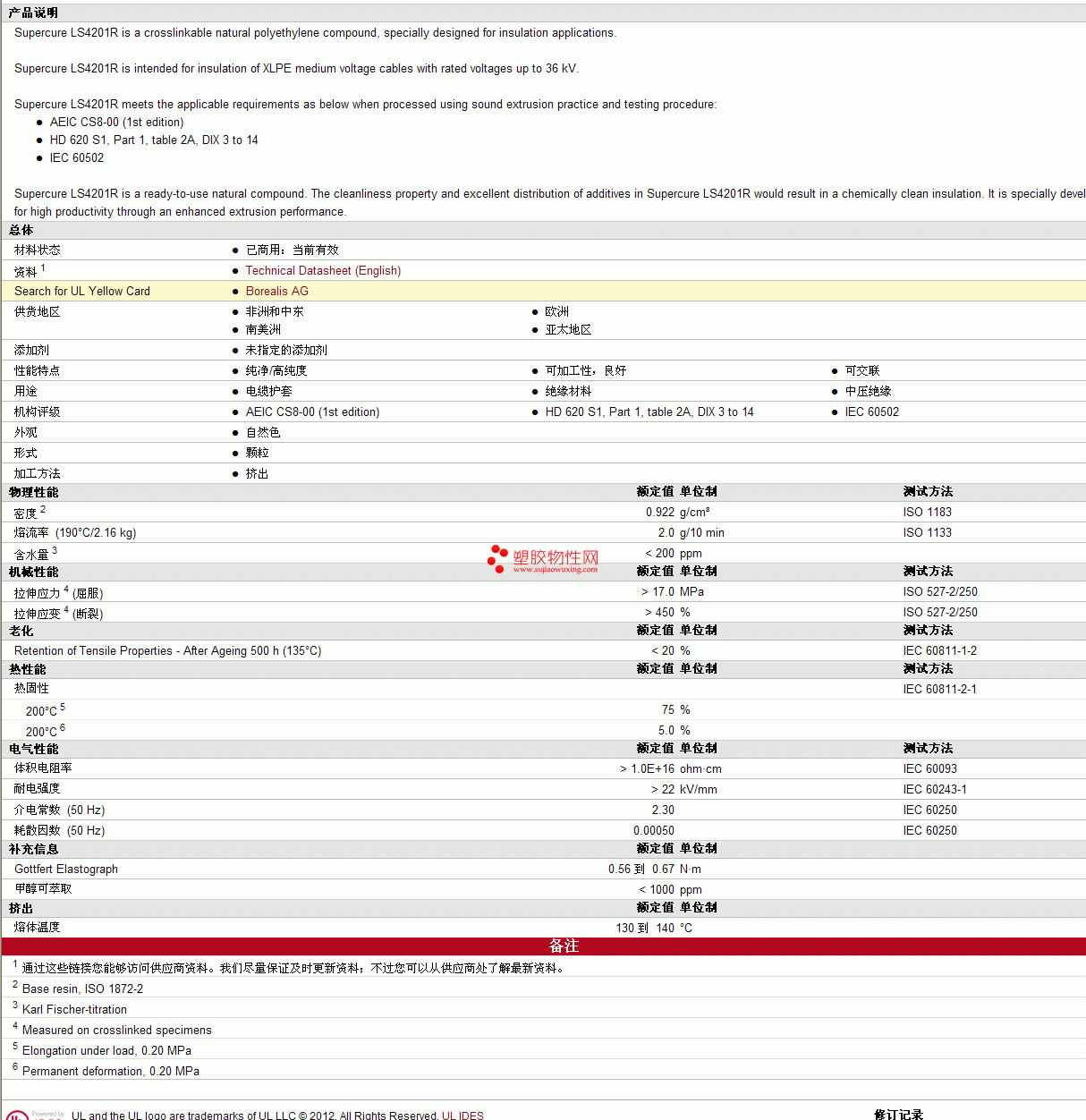1086x1120 pixels.
Task: Click the Base resin, ISO 1872-2 footnote
Action: point(82,988)
